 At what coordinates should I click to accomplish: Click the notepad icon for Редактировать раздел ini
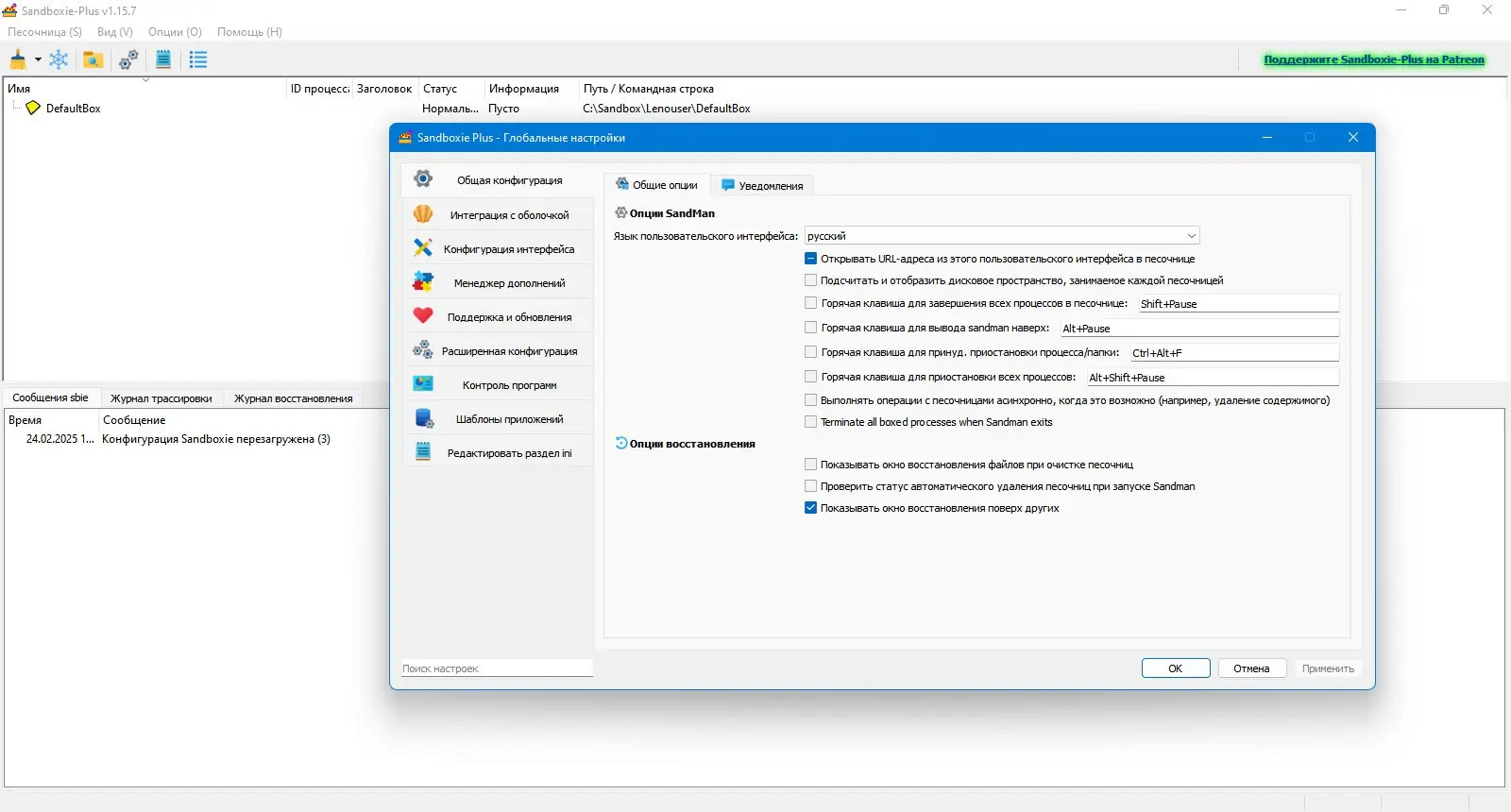click(x=423, y=452)
